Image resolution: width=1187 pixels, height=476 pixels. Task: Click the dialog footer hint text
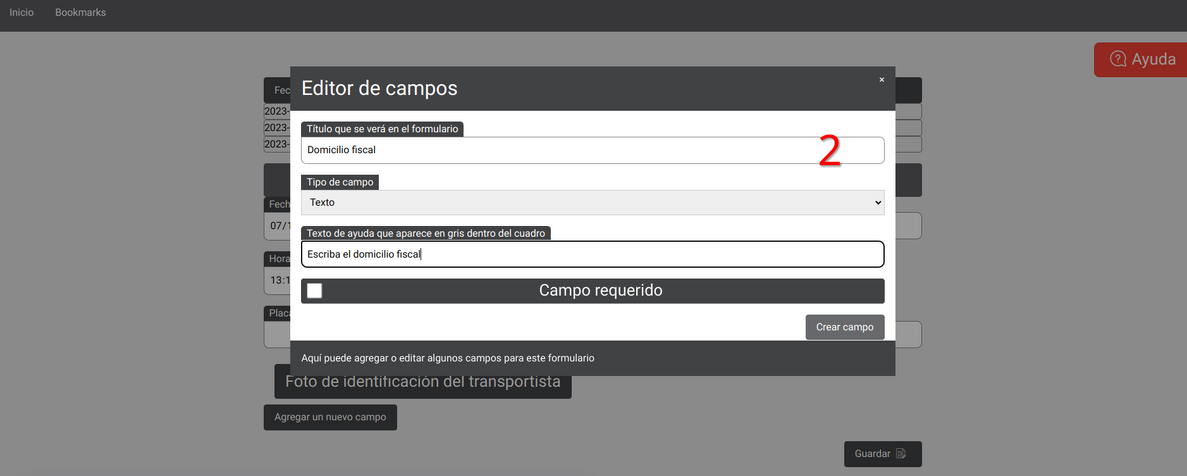[448, 358]
